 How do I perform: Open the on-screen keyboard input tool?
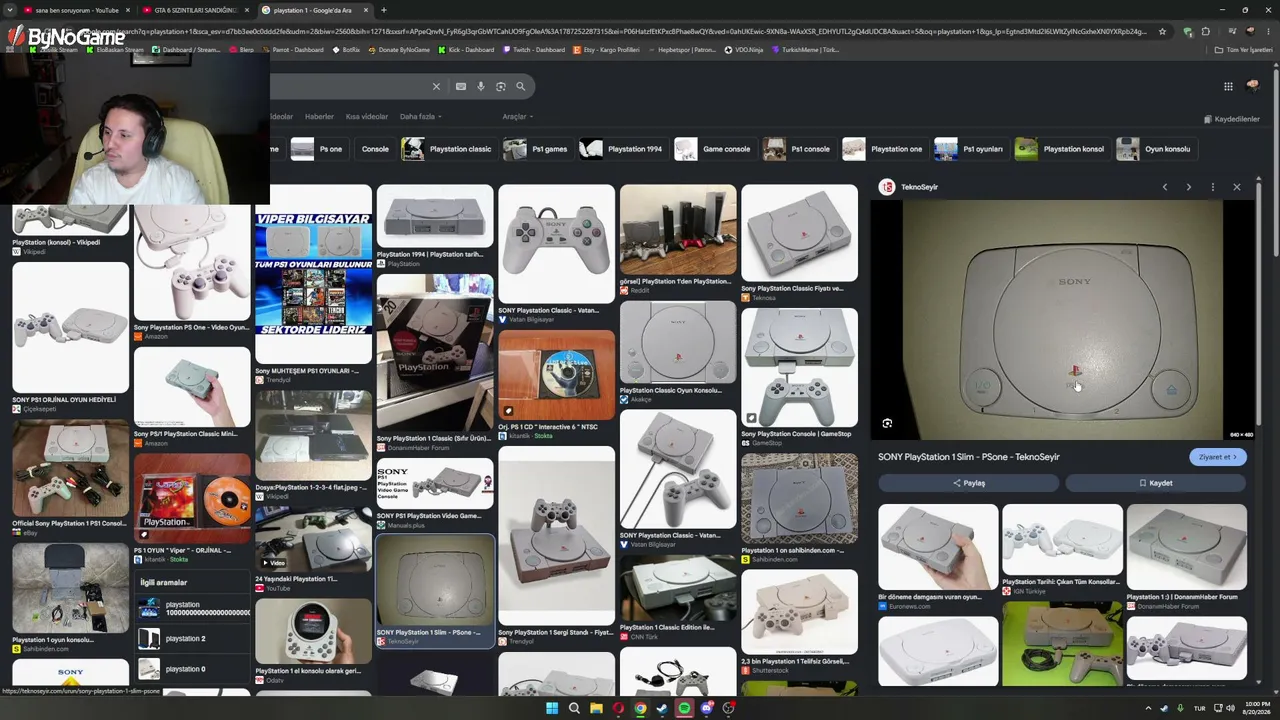461,86
